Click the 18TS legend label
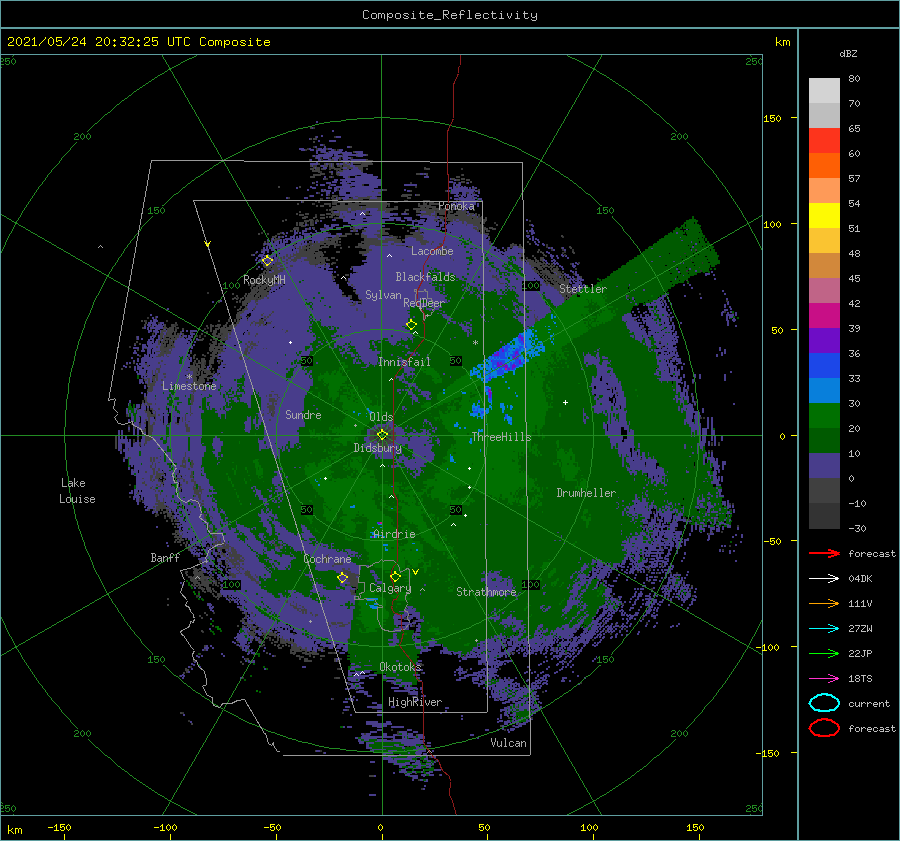900x841 pixels. (860, 679)
